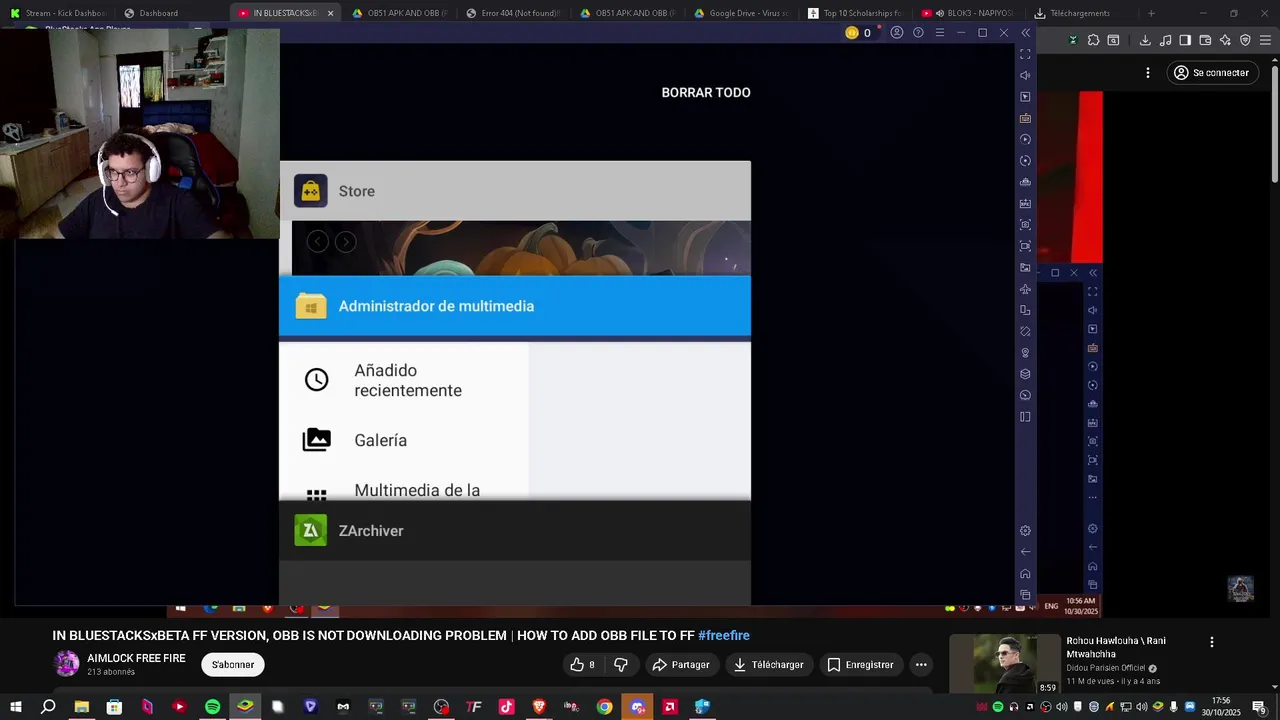Click Télécharger to download video
1280x720 pixels.
768,665
